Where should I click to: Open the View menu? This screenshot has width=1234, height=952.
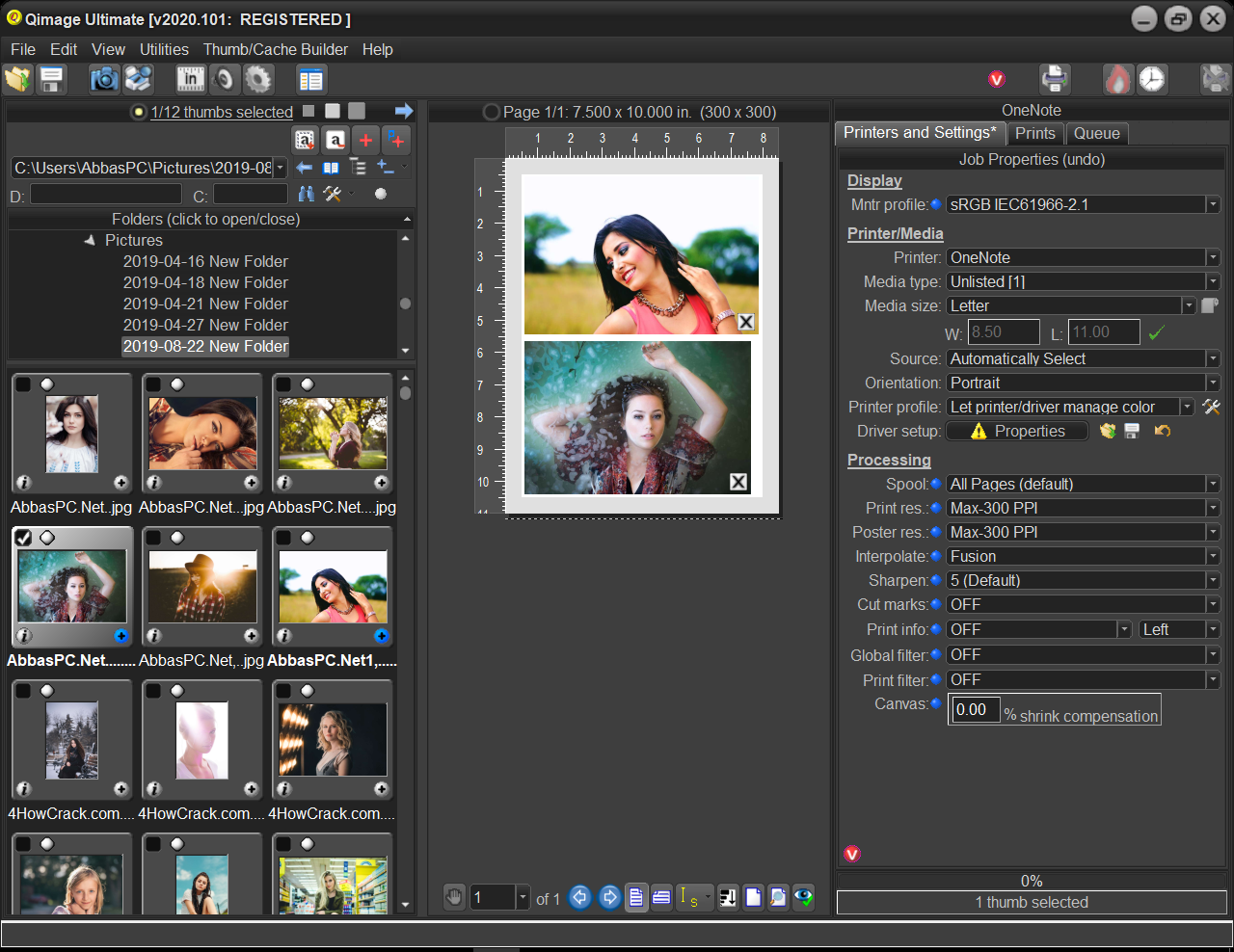point(108,49)
